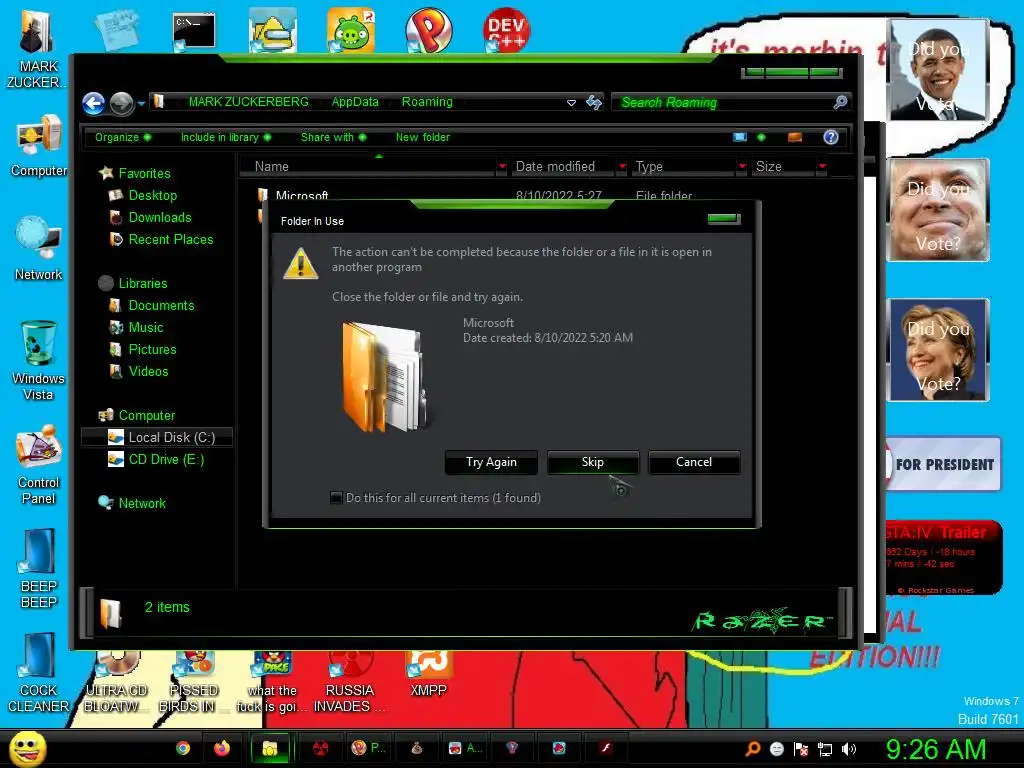This screenshot has height=768, width=1024.
Task: Refresh the Roaming folder with the refresh icon
Action: pos(594,103)
